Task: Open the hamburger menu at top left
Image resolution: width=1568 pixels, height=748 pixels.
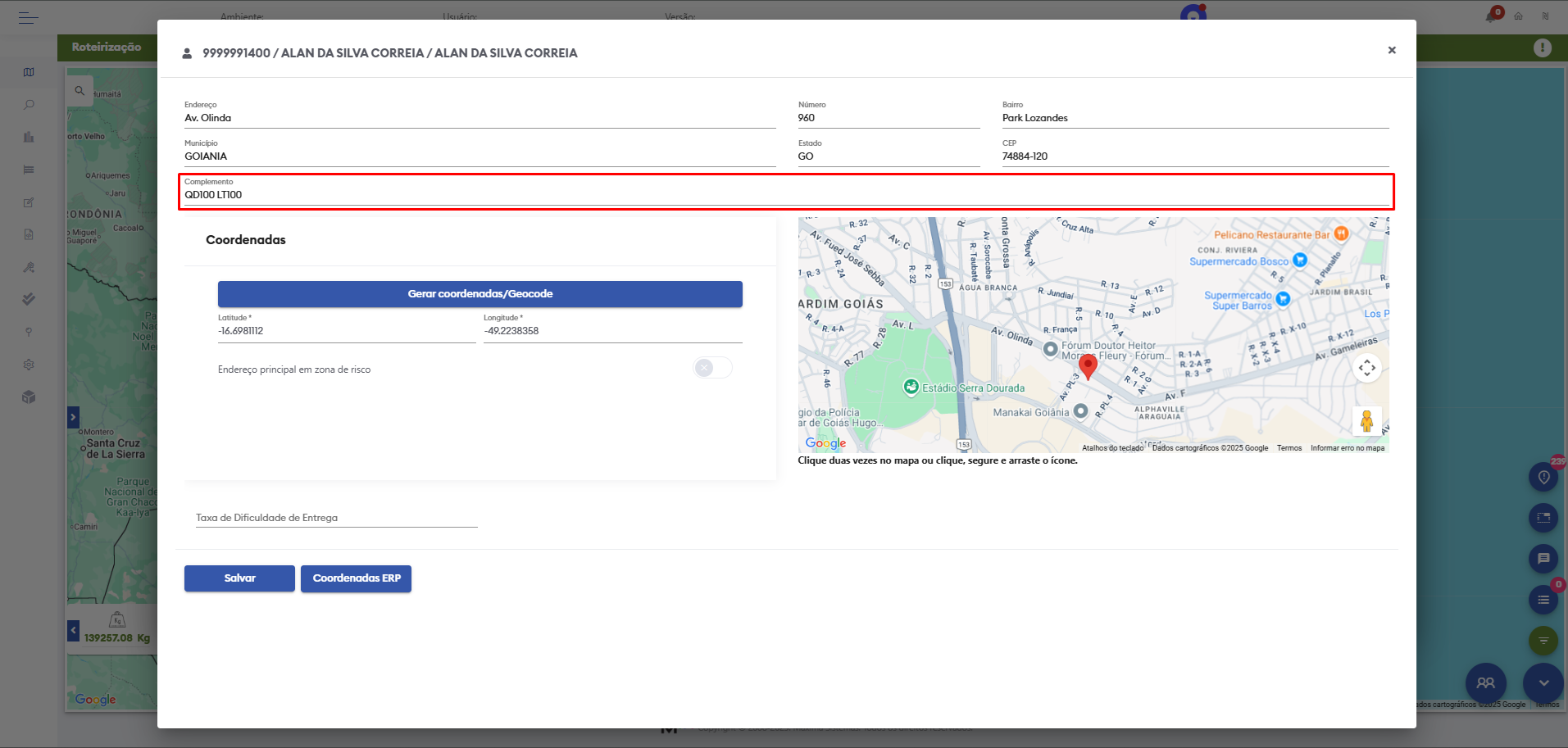Action: click(x=28, y=17)
